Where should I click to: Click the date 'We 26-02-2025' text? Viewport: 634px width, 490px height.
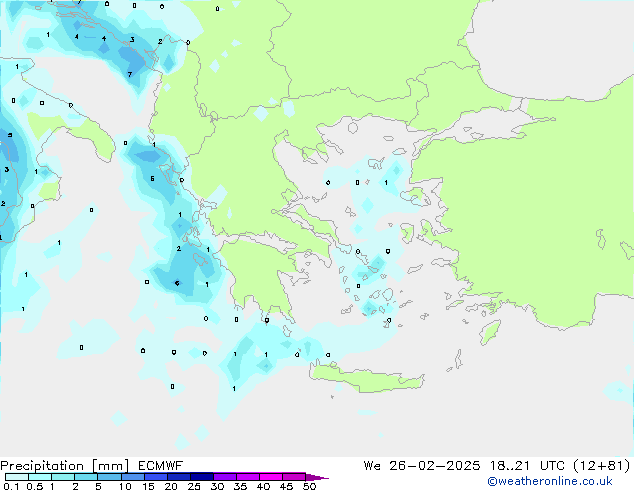[422, 466]
